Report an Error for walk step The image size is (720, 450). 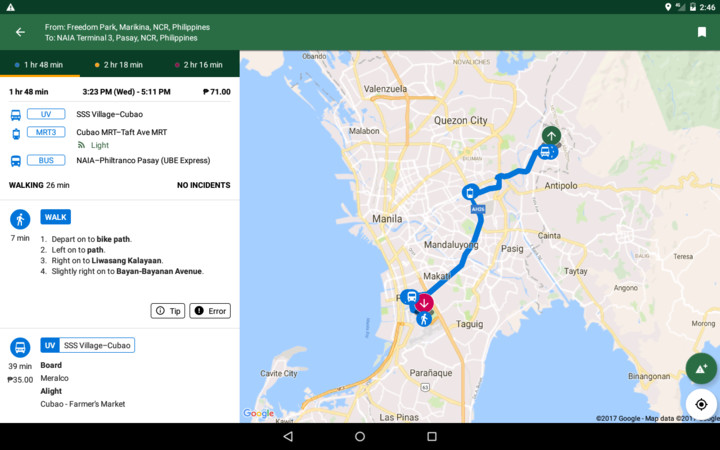210,311
